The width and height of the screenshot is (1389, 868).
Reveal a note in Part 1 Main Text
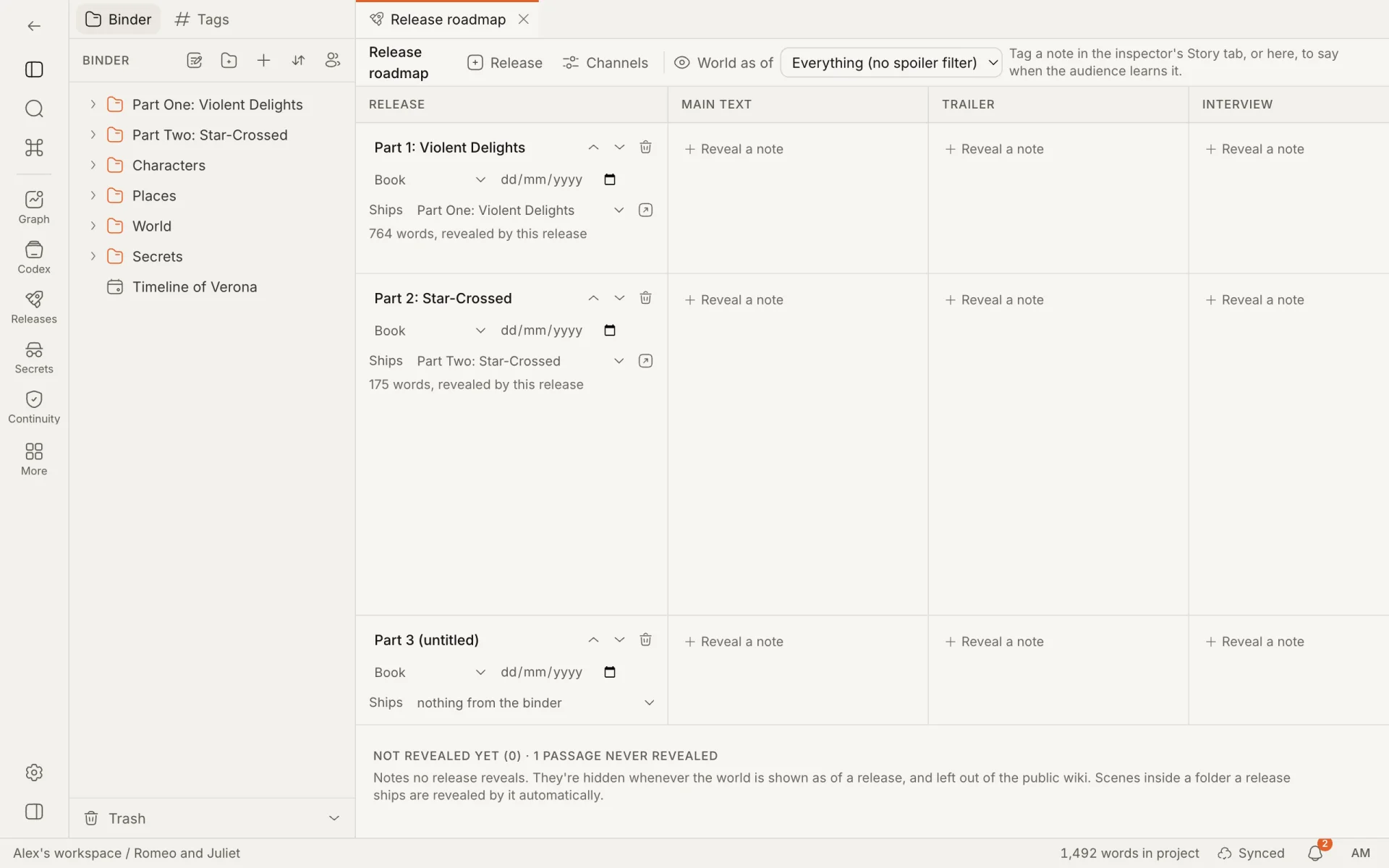click(x=734, y=149)
